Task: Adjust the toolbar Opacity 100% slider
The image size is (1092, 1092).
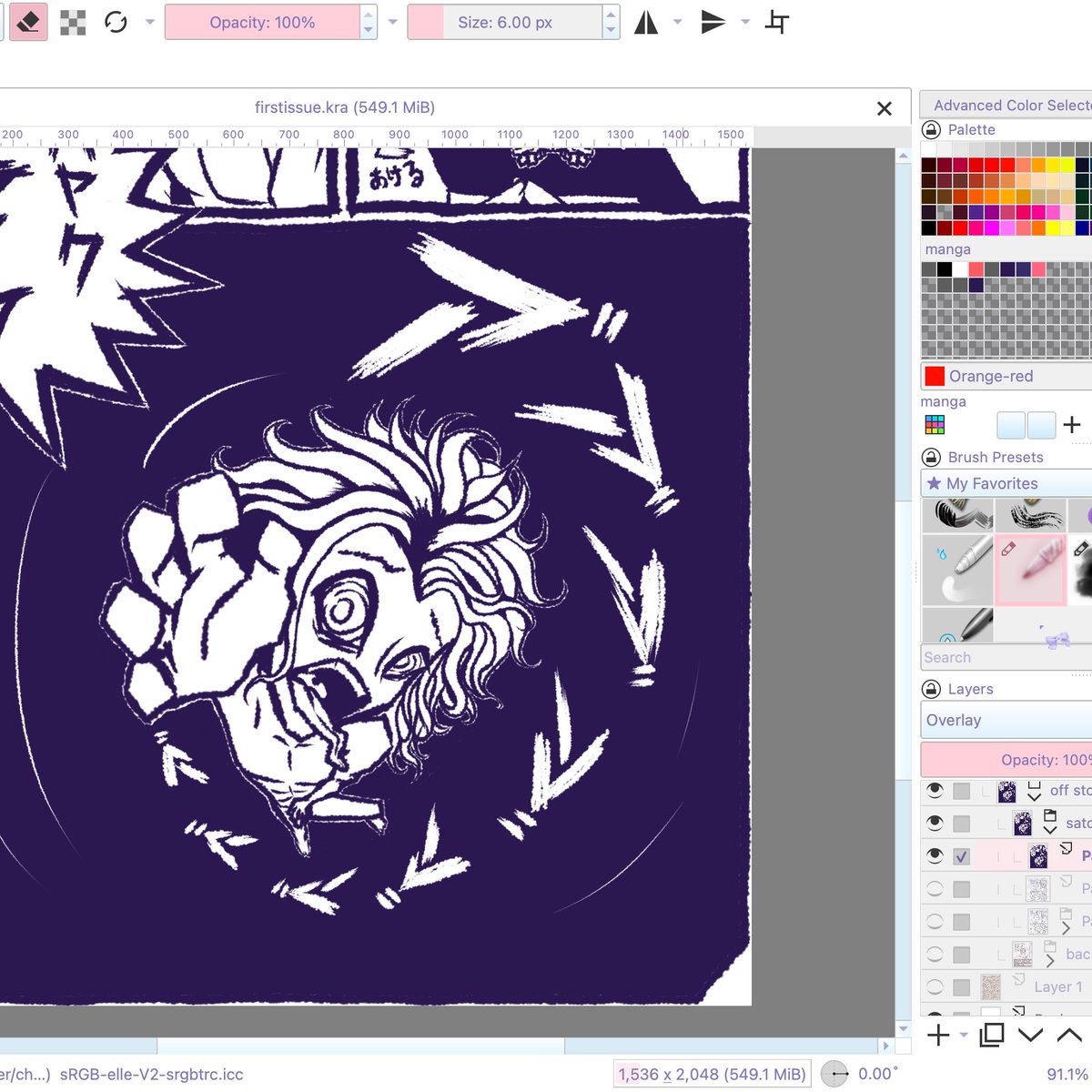Action: click(x=262, y=23)
